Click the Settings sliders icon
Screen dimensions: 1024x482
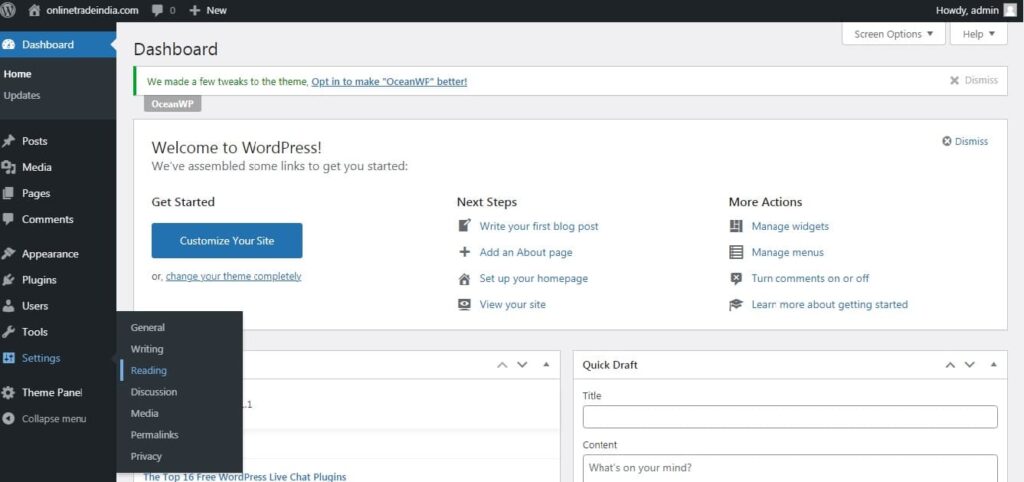pos(8,358)
